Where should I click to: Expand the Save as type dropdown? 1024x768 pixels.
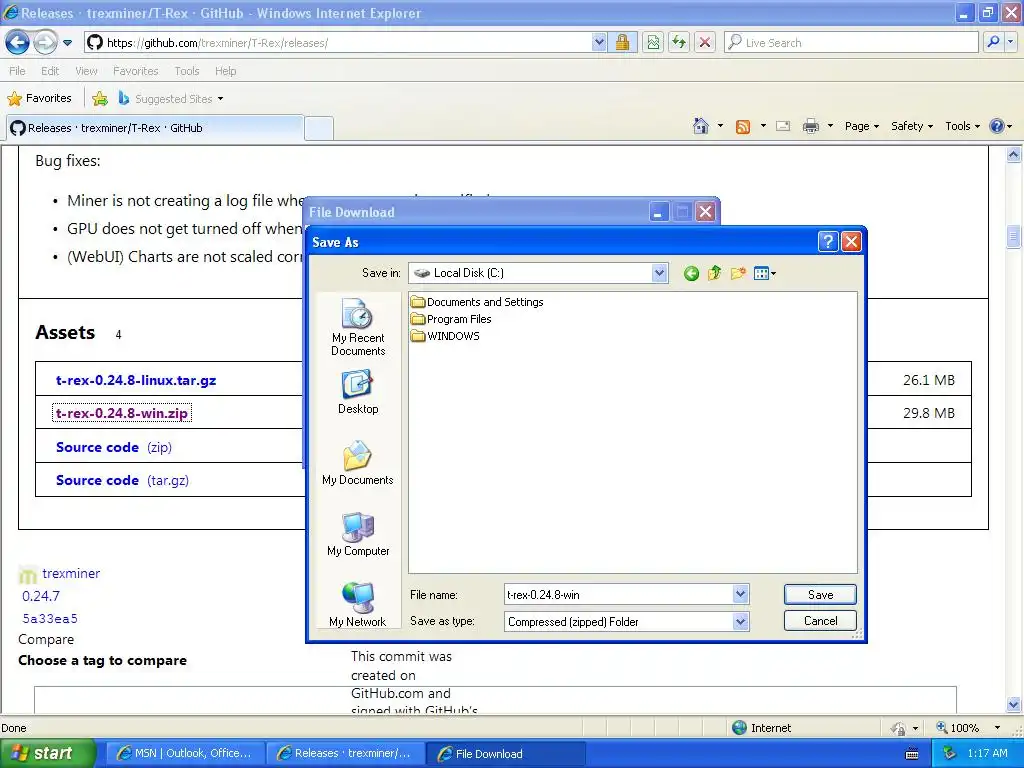click(x=740, y=622)
